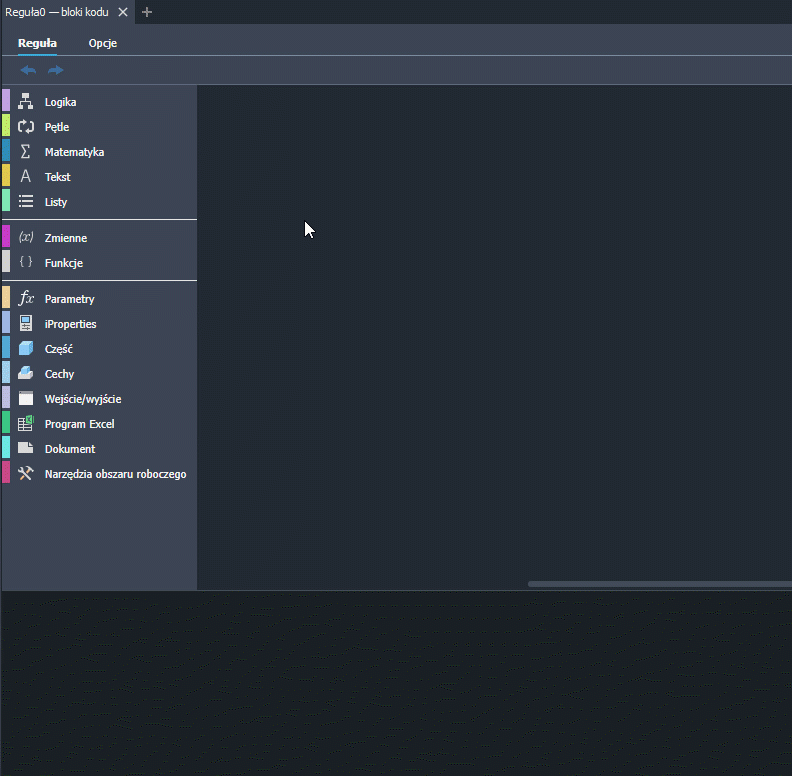Add a new tab with plus button
The width and height of the screenshot is (792, 776).
(147, 12)
